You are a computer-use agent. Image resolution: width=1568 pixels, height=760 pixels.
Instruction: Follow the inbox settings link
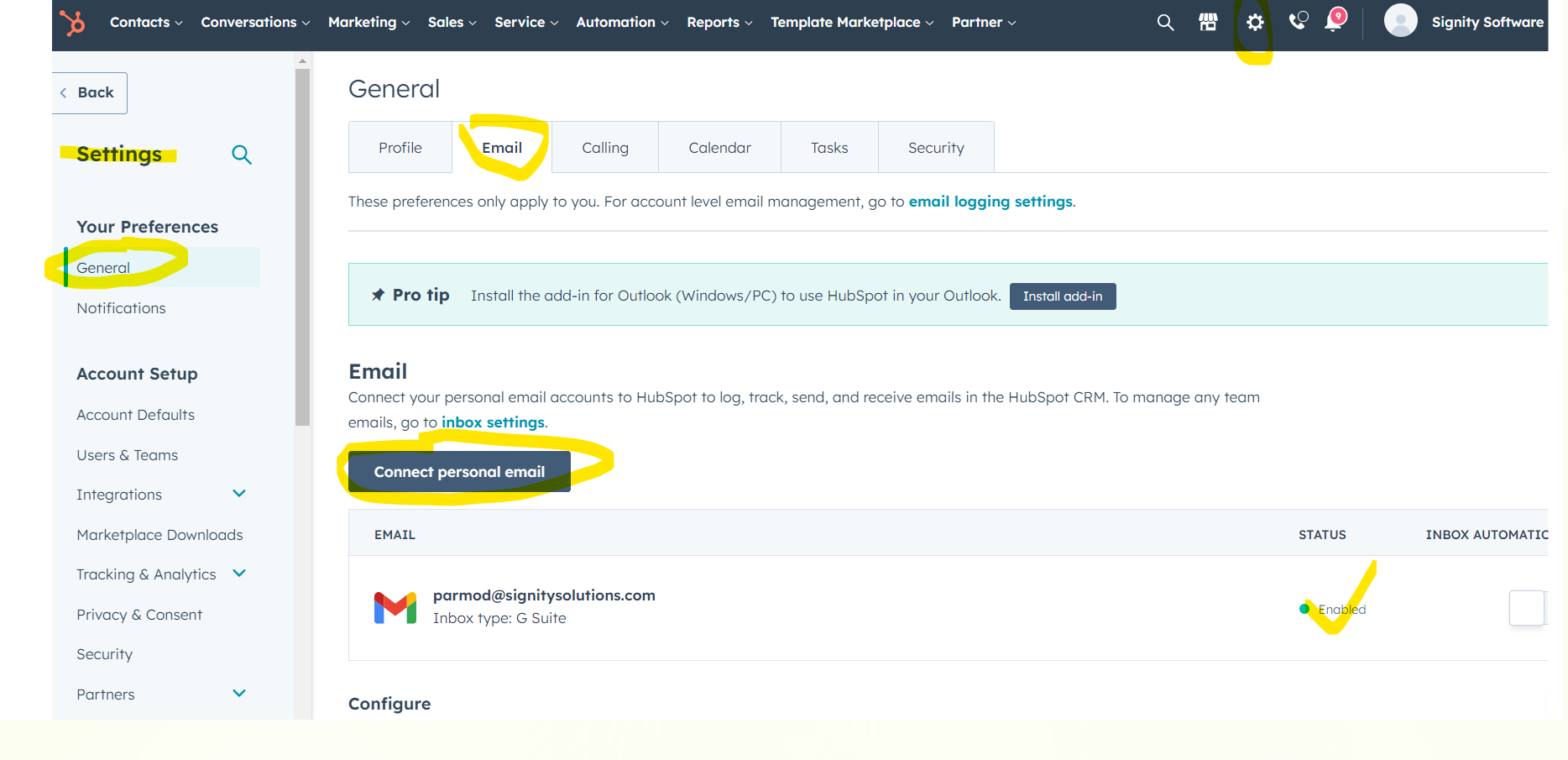pos(493,422)
